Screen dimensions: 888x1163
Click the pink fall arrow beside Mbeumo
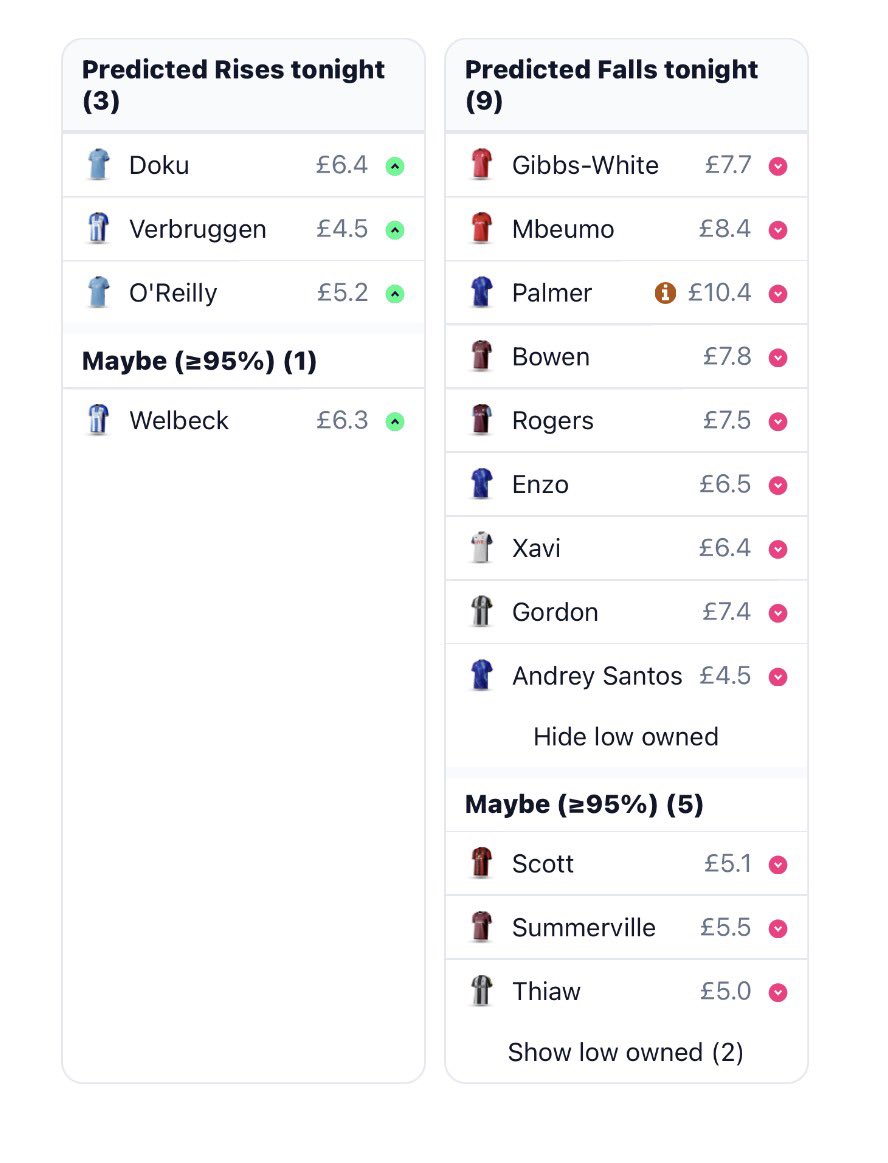778,230
